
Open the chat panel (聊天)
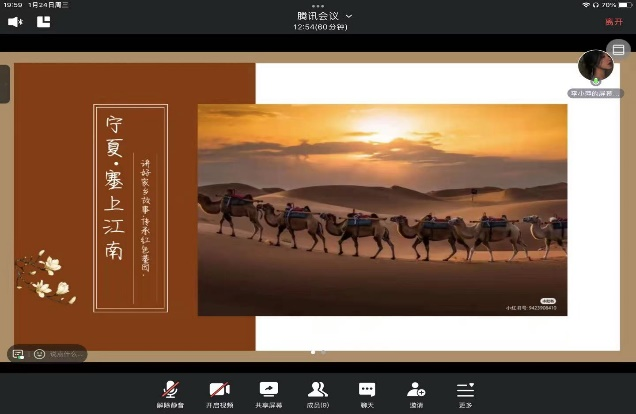(367, 392)
